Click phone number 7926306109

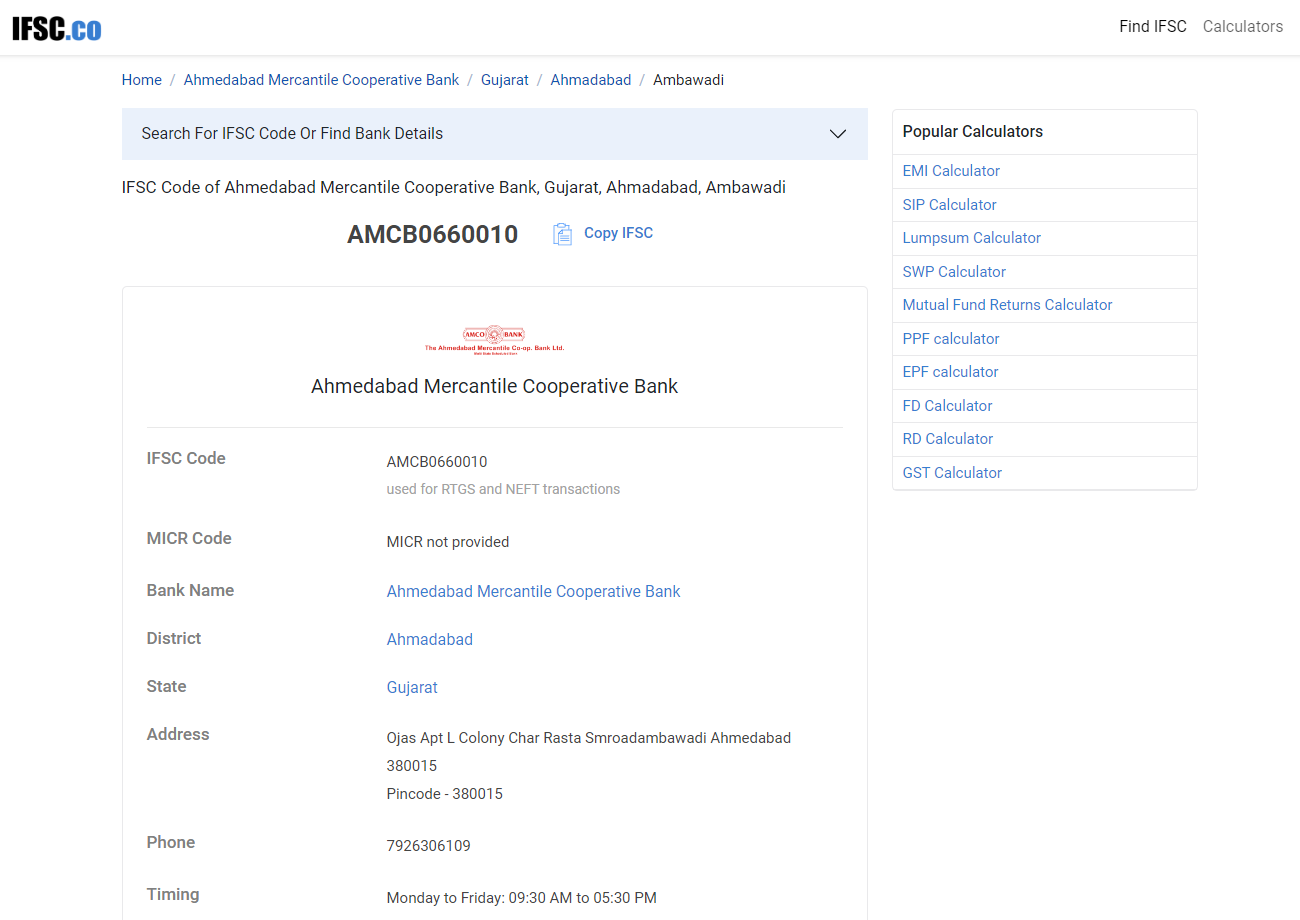(428, 846)
